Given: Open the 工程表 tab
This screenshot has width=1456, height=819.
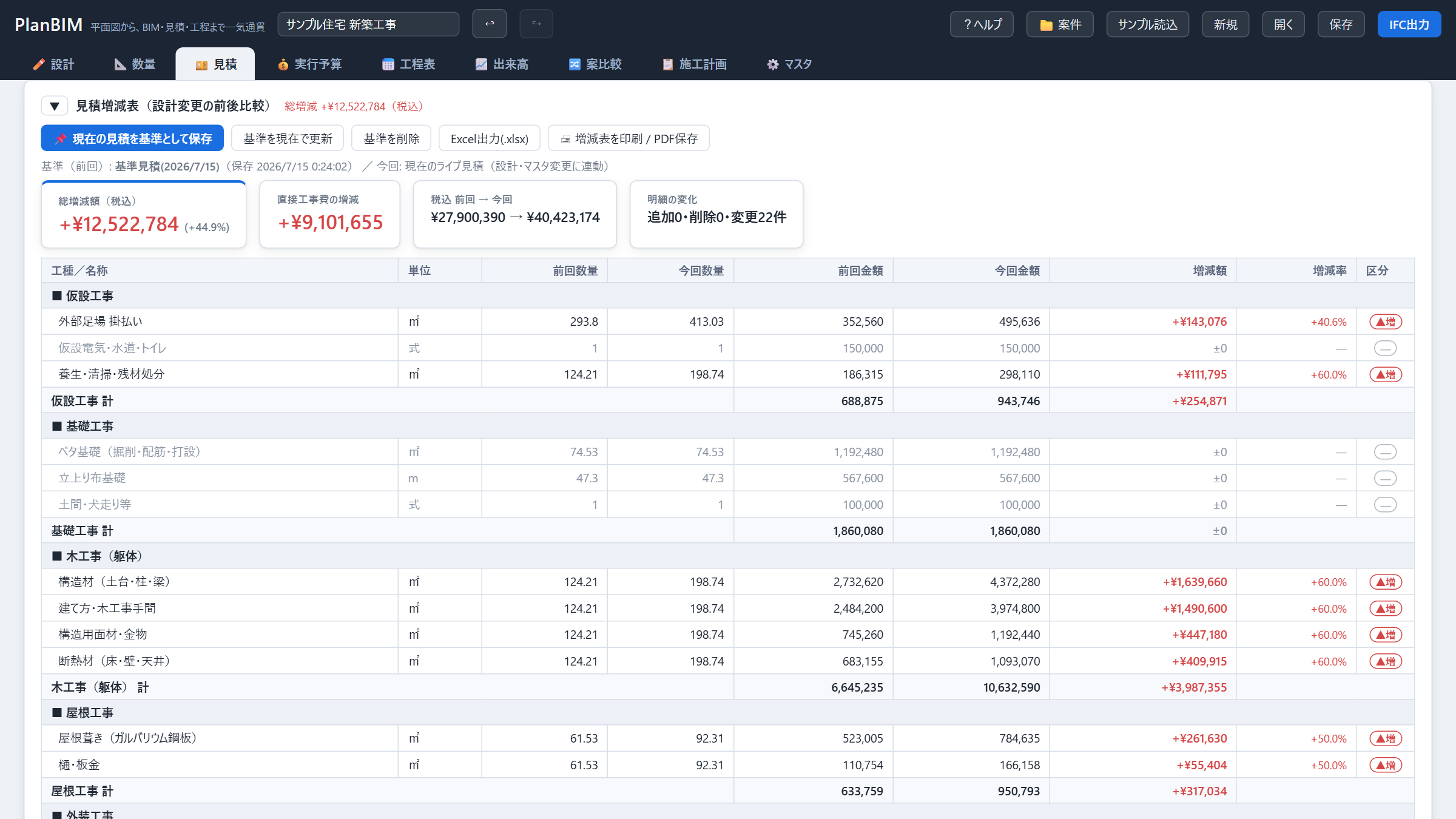Looking at the screenshot, I should point(408,64).
